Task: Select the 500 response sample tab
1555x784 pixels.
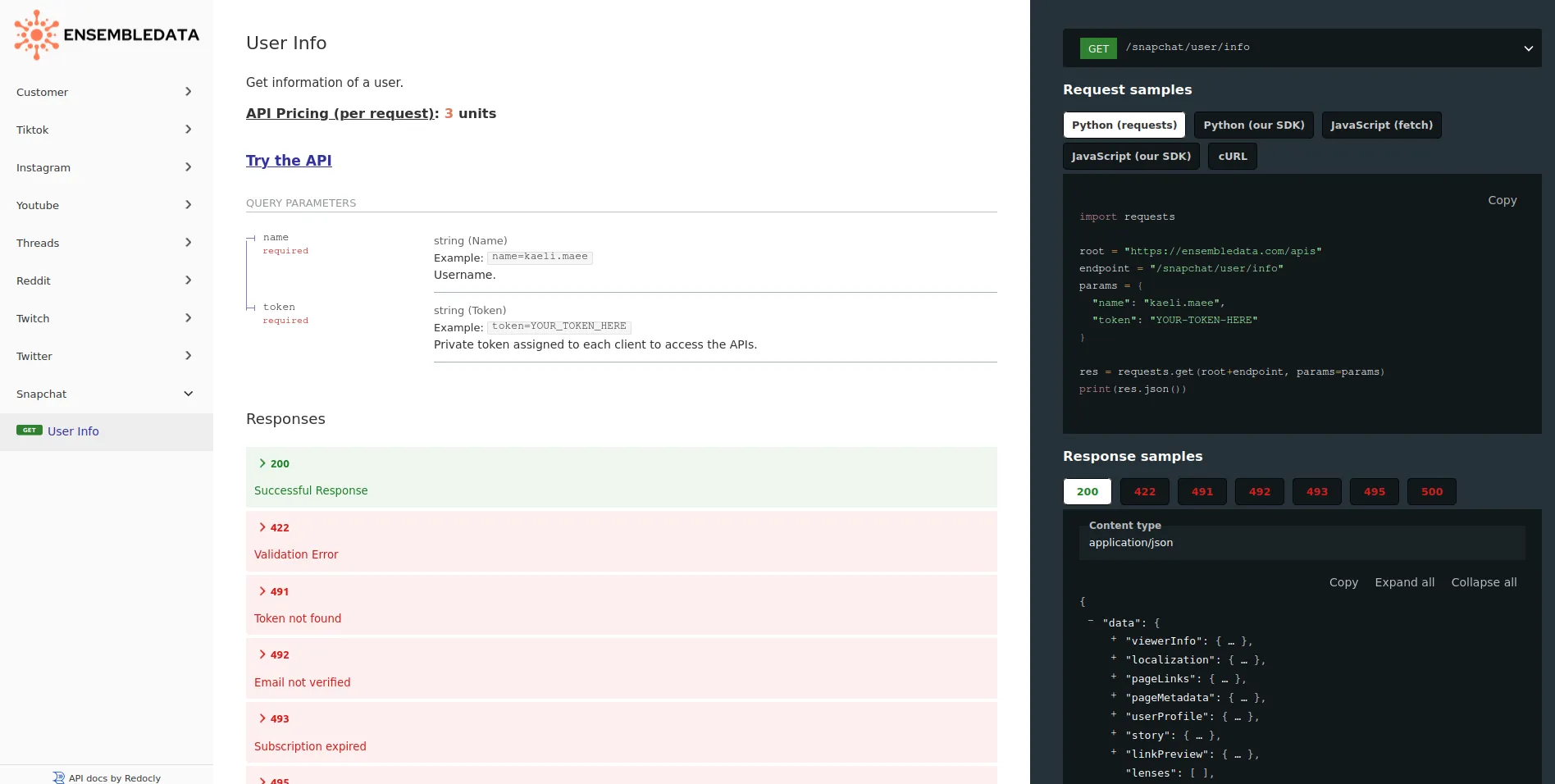Action: point(1432,491)
